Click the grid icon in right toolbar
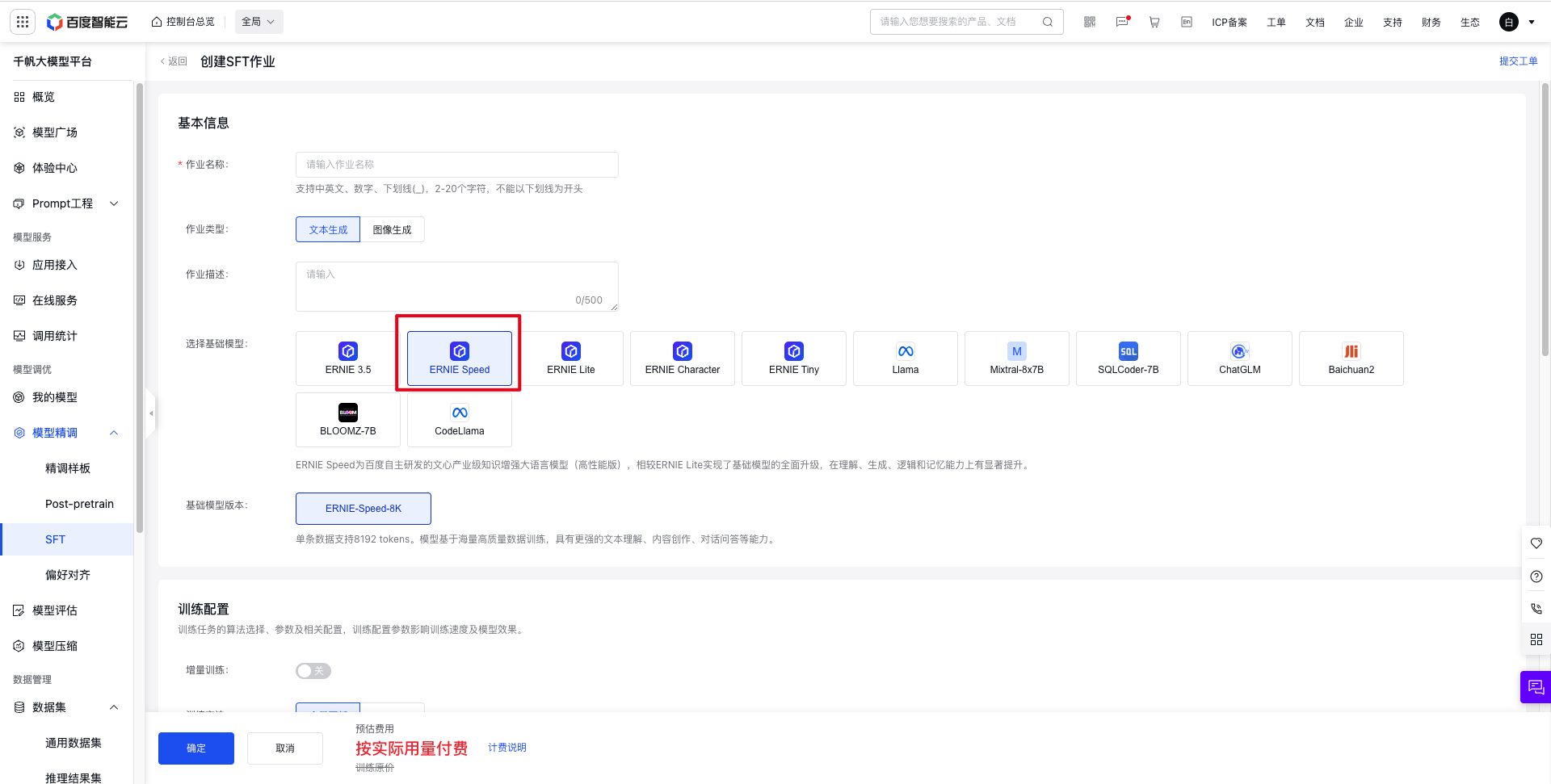This screenshot has height=784, width=1551. coord(1536,639)
